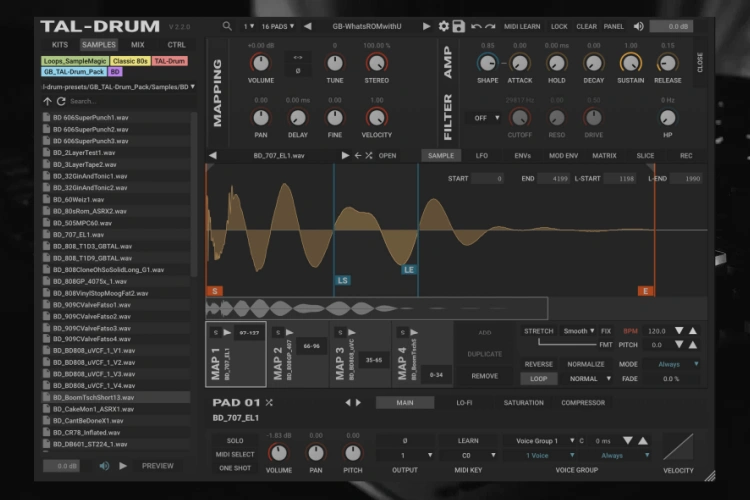This screenshot has height=500, width=750.
Task: Save preset with the floppy disk icon
Action: coord(458,26)
